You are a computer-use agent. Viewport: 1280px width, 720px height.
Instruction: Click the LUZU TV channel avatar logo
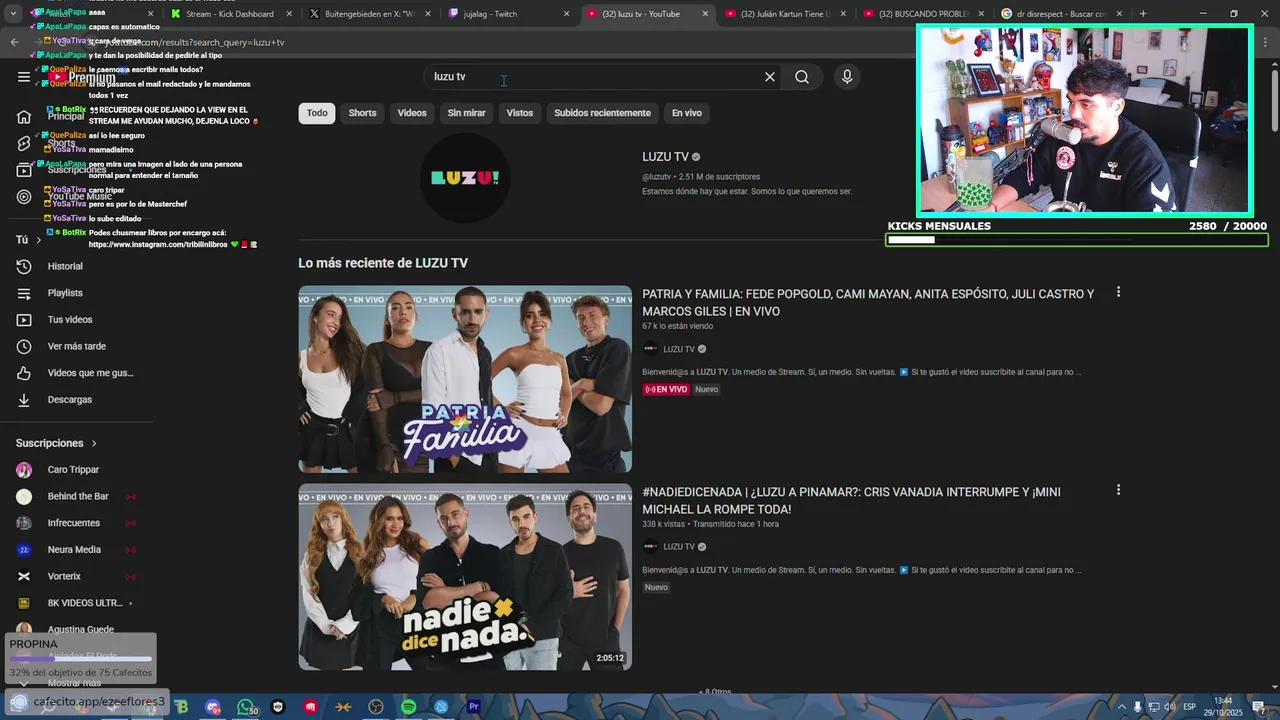coord(465,178)
